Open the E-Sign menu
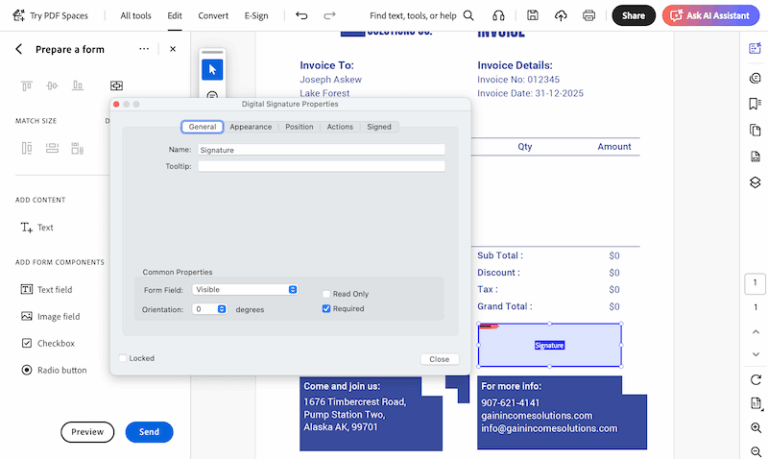The image size is (768, 459). 255,16
